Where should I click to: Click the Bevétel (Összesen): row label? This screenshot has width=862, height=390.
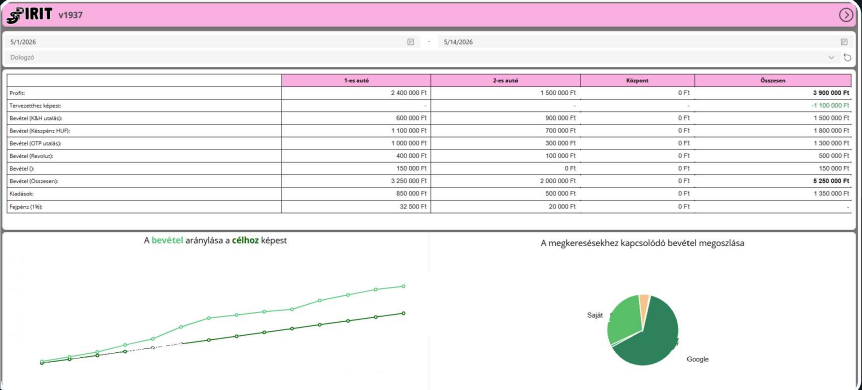pyautogui.click(x=34, y=181)
